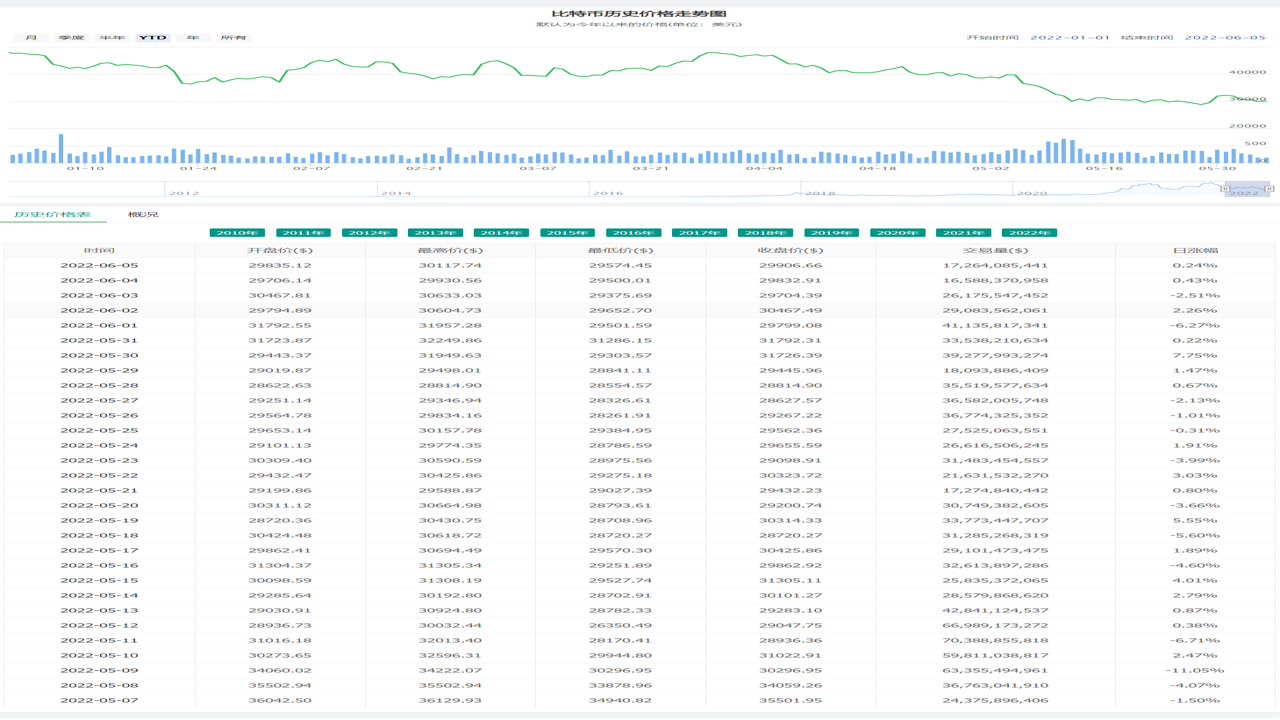Click opening price 36042.50

click(x=280, y=700)
